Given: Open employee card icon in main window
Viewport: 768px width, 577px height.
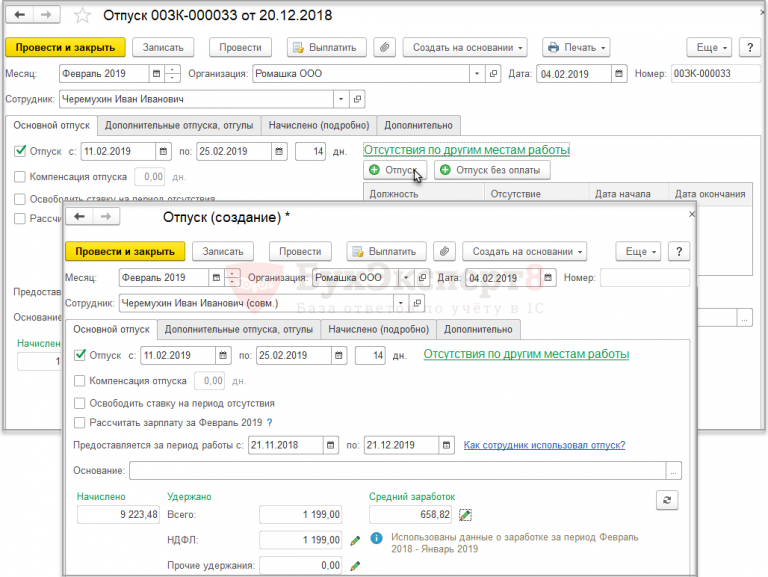Looking at the screenshot, I should (357, 99).
